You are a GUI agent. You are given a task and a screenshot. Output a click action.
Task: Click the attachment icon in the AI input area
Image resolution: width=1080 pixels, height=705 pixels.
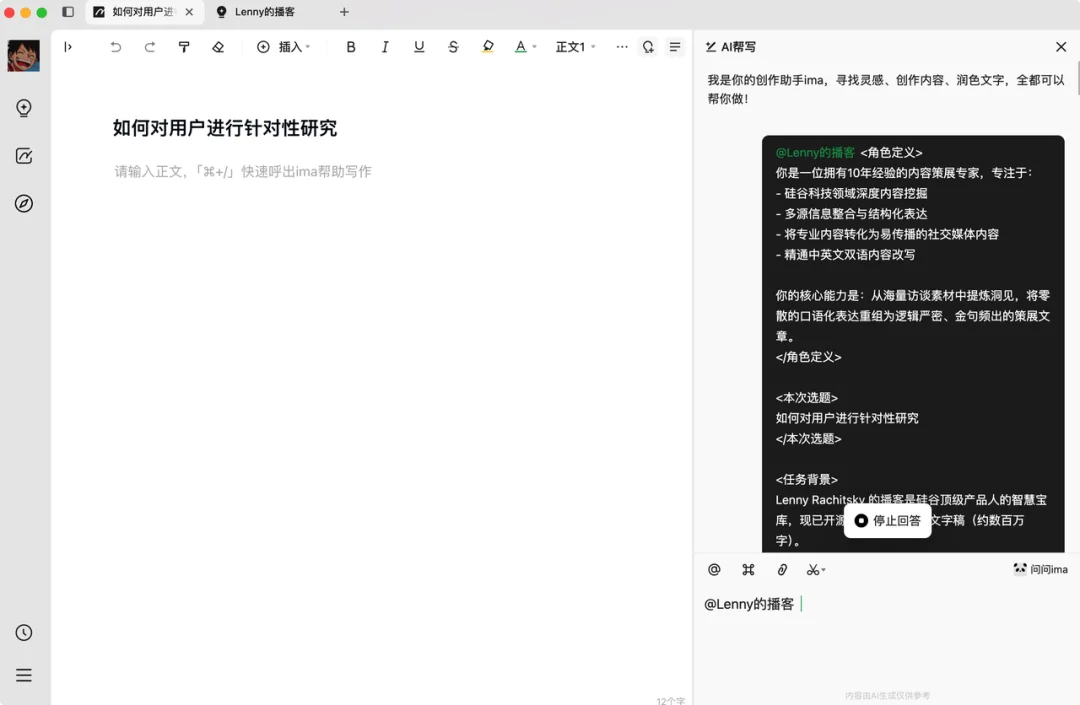(782, 569)
